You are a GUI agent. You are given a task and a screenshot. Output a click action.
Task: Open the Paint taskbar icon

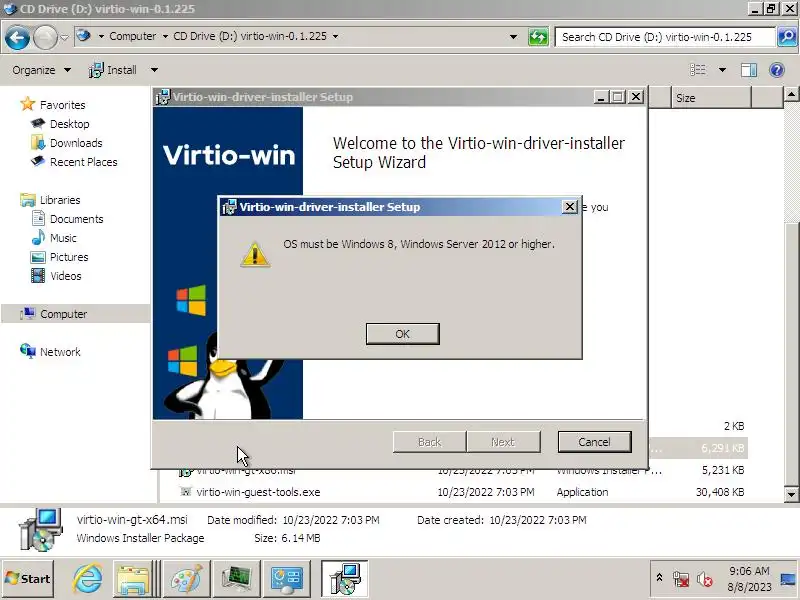(x=186, y=579)
